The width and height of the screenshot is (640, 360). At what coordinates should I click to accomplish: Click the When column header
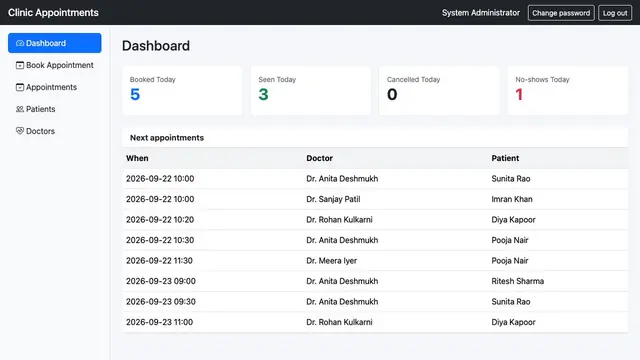point(137,158)
